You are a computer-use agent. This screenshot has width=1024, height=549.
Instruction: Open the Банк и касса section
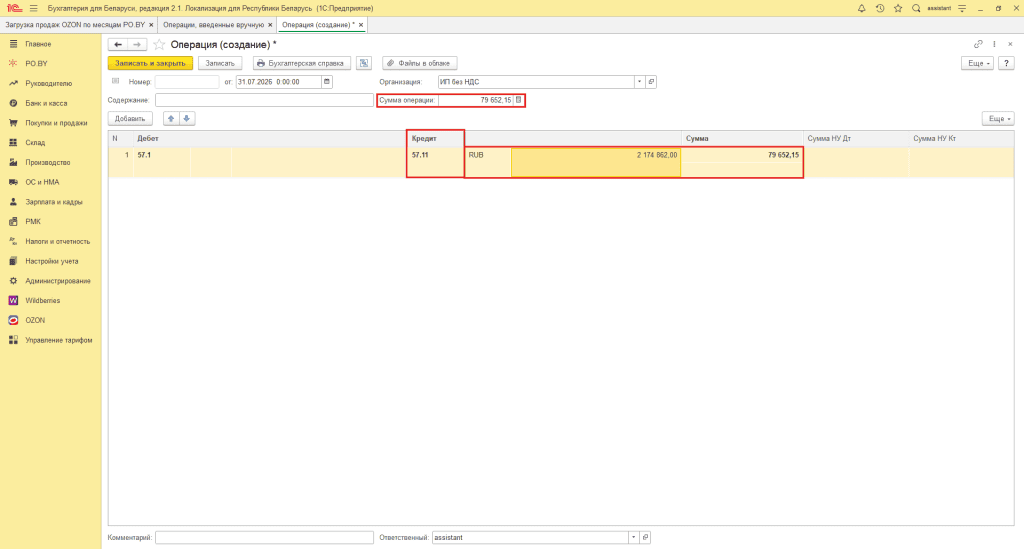tap(46, 103)
